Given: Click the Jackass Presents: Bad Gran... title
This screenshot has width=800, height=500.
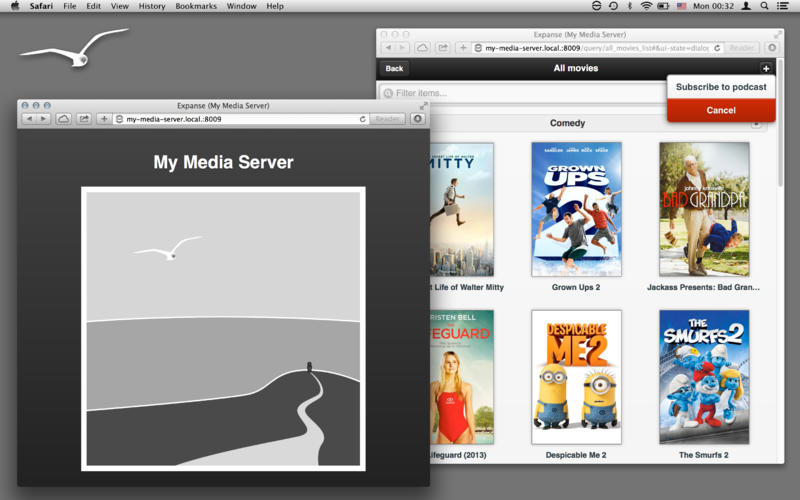Looking at the screenshot, I should tap(704, 287).
